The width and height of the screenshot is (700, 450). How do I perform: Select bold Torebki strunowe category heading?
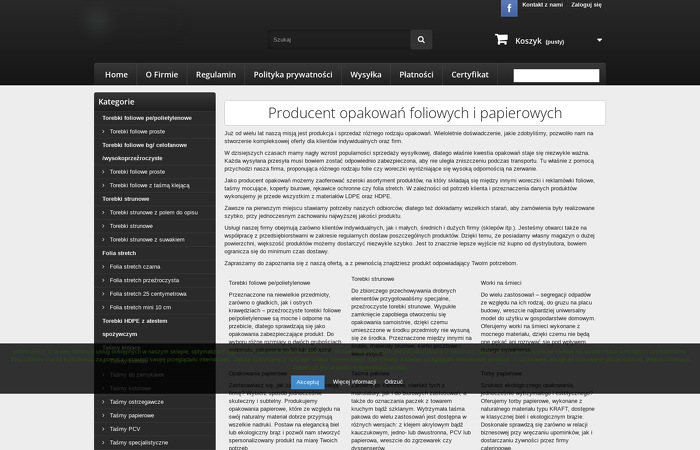[x=125, y=199]
